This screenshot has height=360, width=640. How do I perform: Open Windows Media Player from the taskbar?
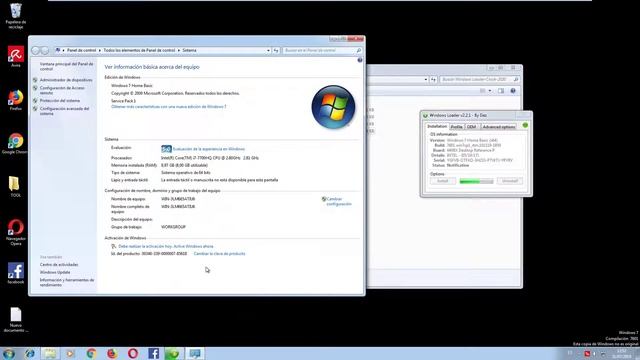tap(71, 353)
